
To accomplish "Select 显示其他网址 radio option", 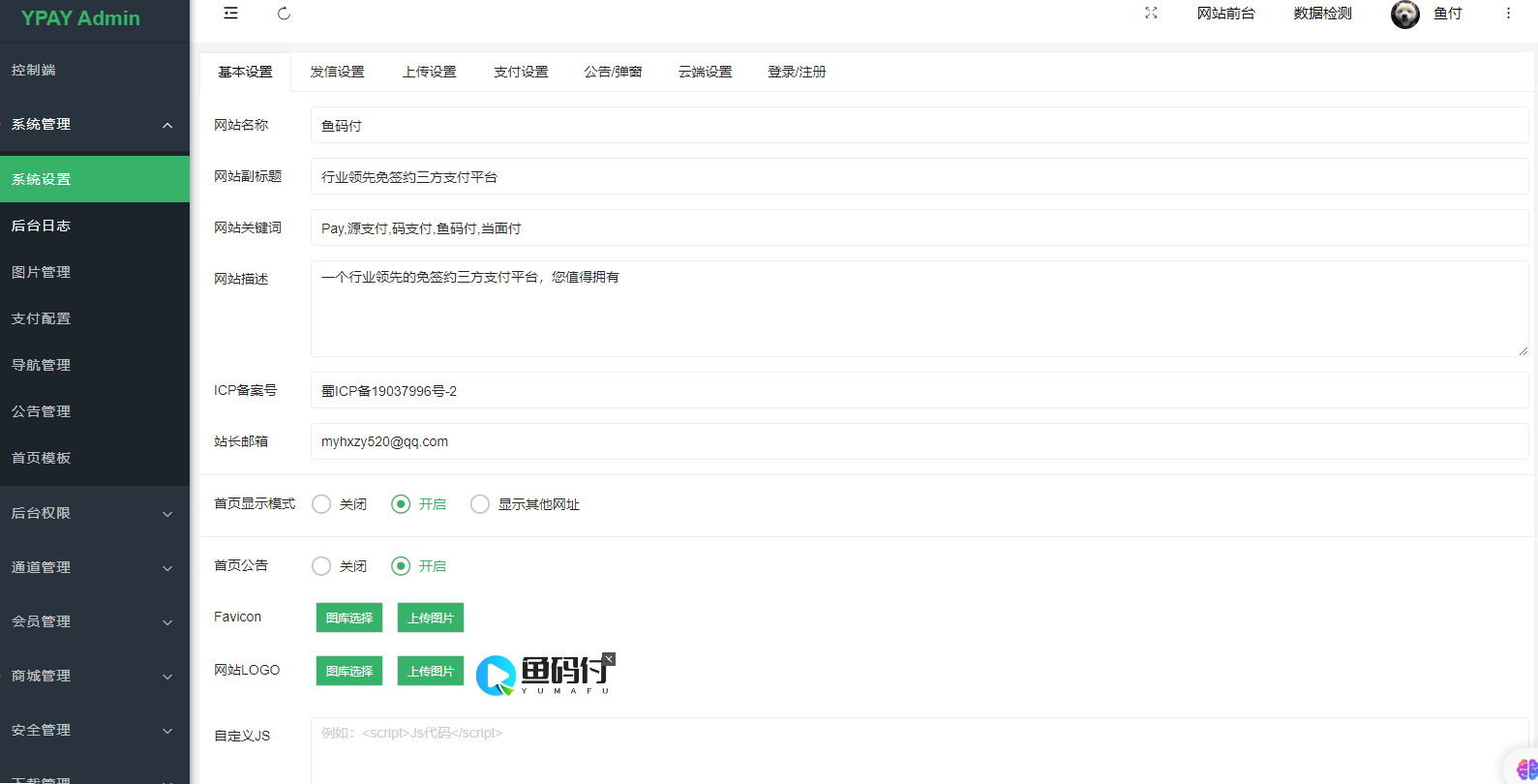I will [480, 504].
